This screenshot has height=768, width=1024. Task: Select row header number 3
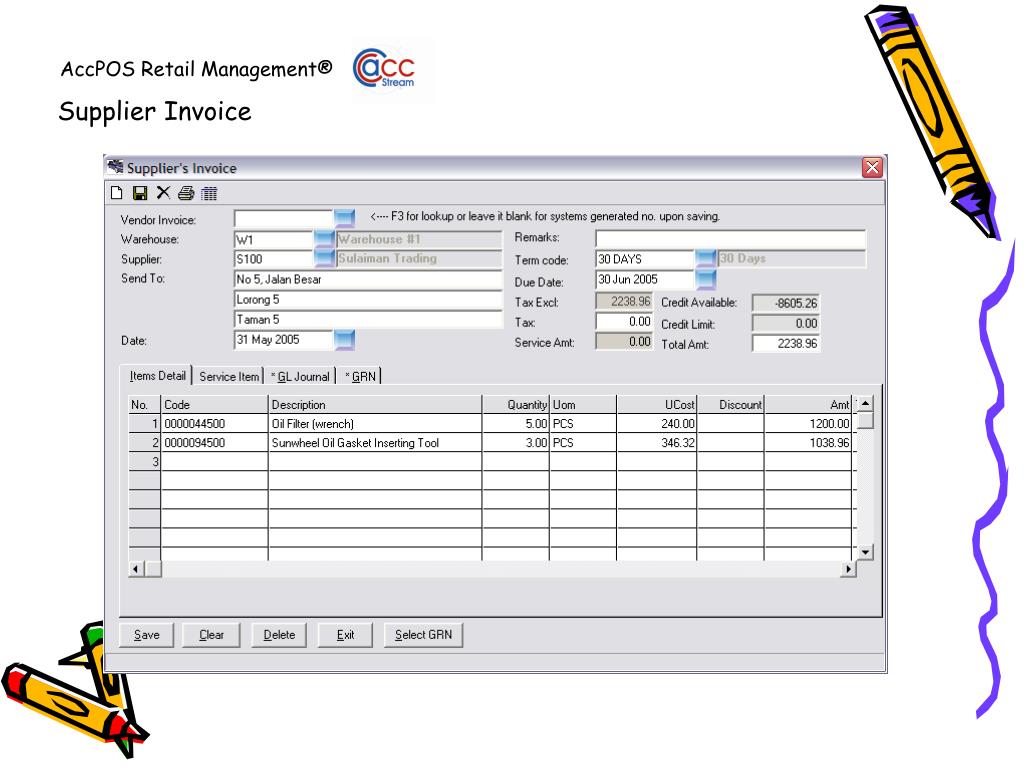coord(145,461)
